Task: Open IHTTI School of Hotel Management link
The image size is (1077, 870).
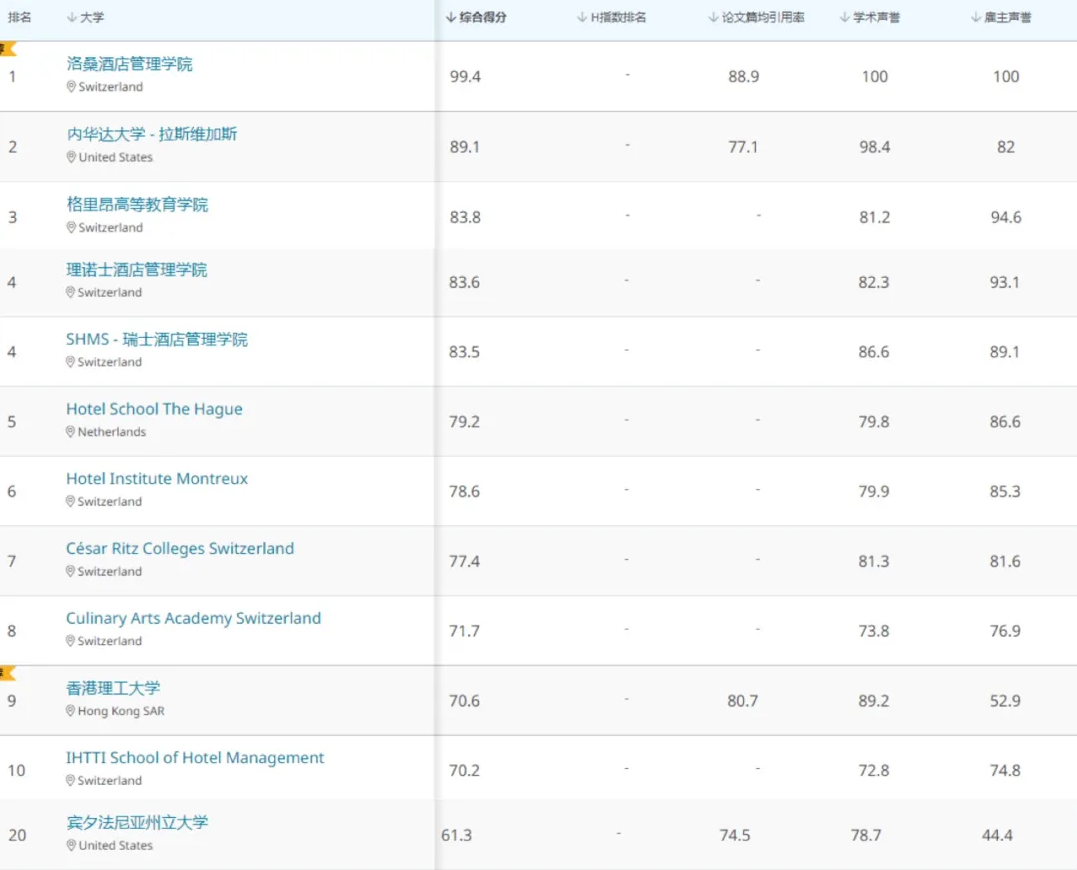Action: (194, 757)
